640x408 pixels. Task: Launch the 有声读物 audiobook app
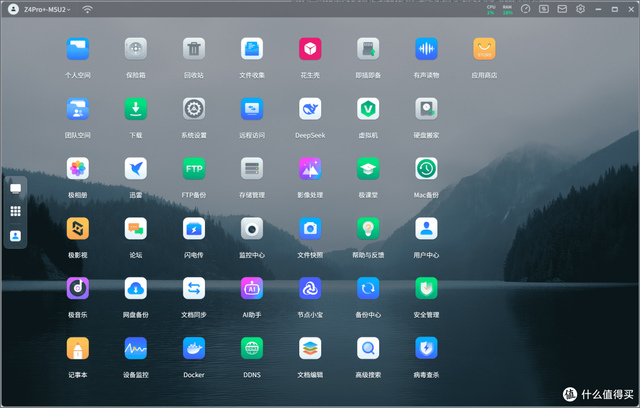[427, 49]
